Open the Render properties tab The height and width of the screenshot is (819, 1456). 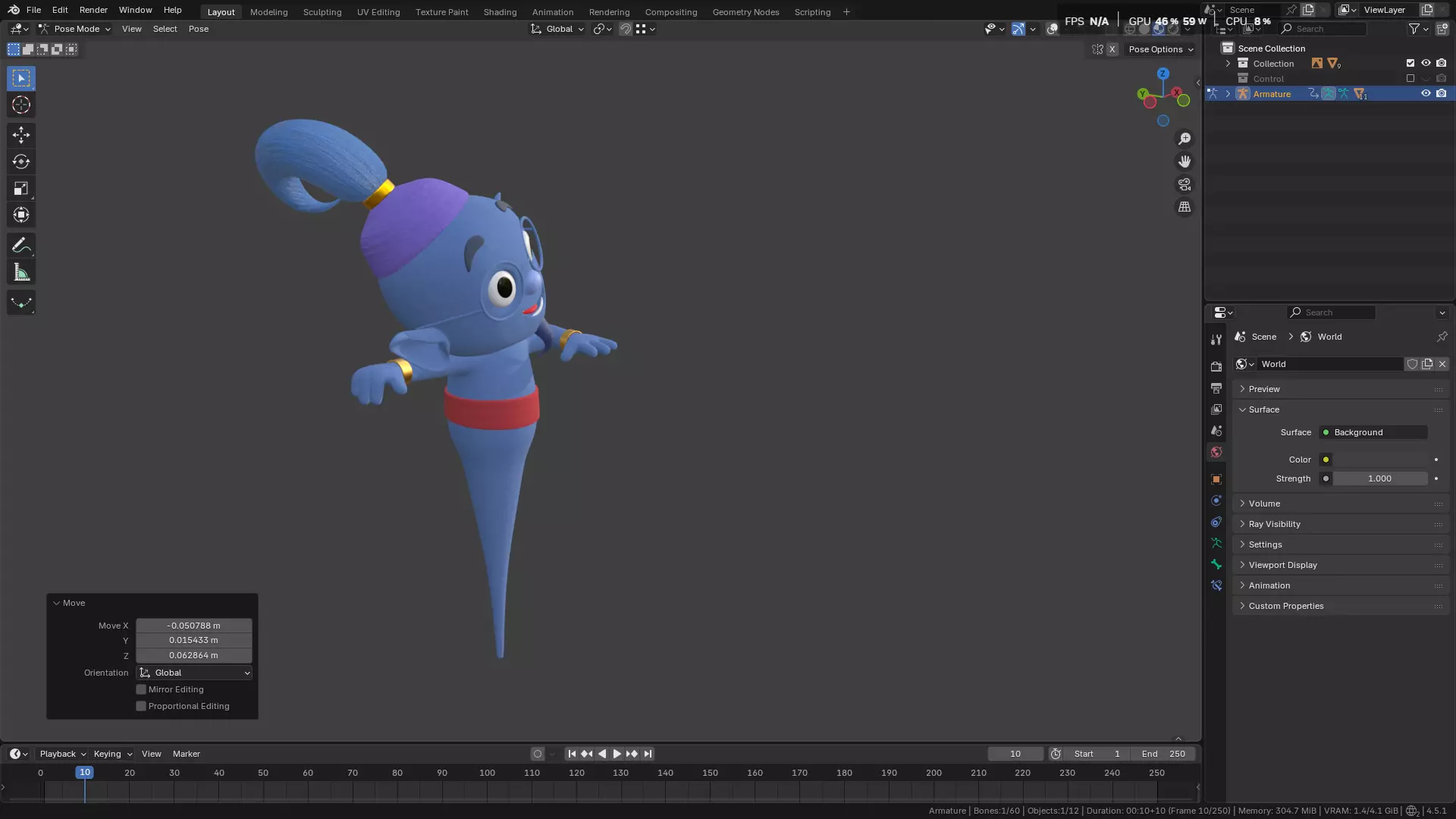(x=1216, y=366)
